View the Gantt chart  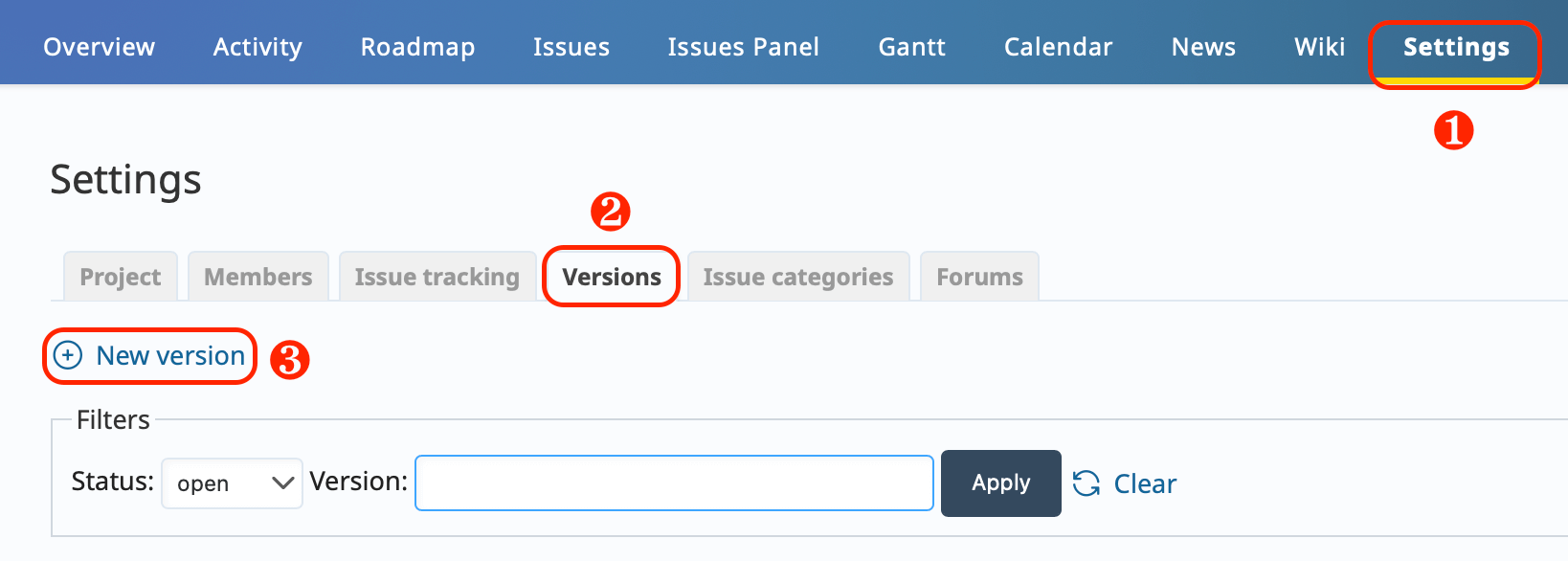click(910, 46)
